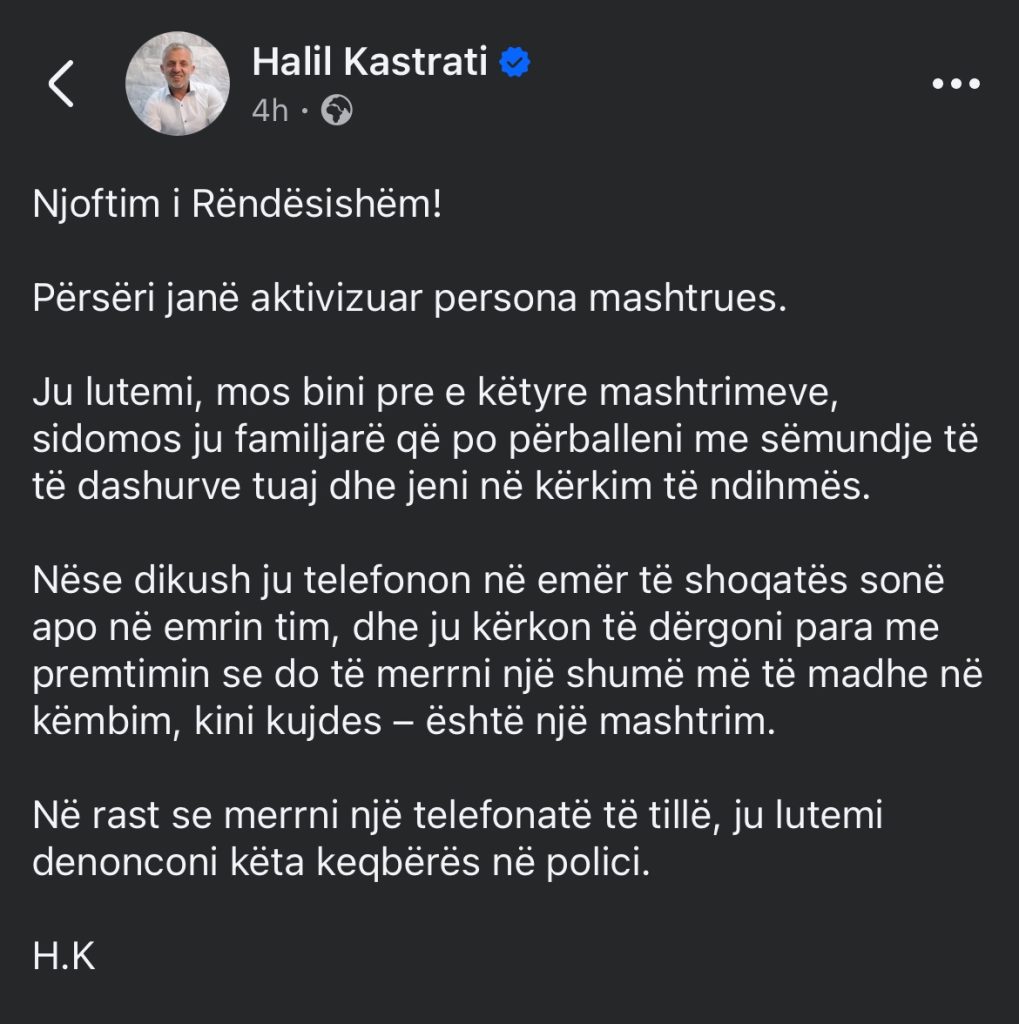
Task: Tap the line starting 'të dashurve tuaj'
Action: click(x=451, y=487)
